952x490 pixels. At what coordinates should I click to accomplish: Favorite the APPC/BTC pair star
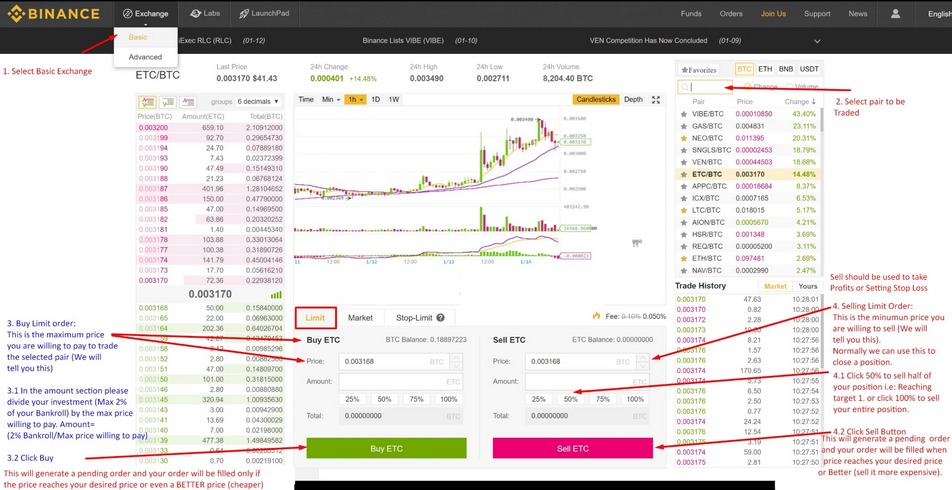tap(684, 186)
